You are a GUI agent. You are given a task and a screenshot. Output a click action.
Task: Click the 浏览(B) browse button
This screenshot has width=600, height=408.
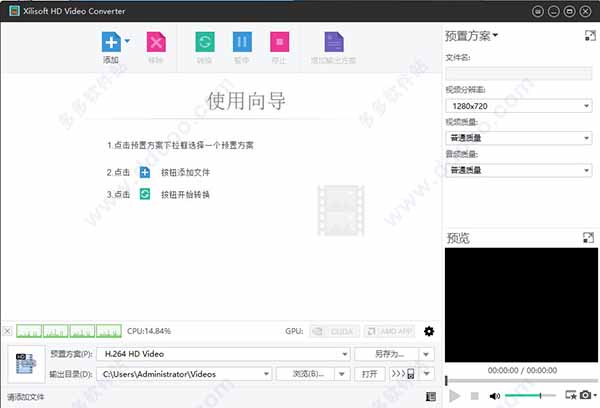[306, 374]
